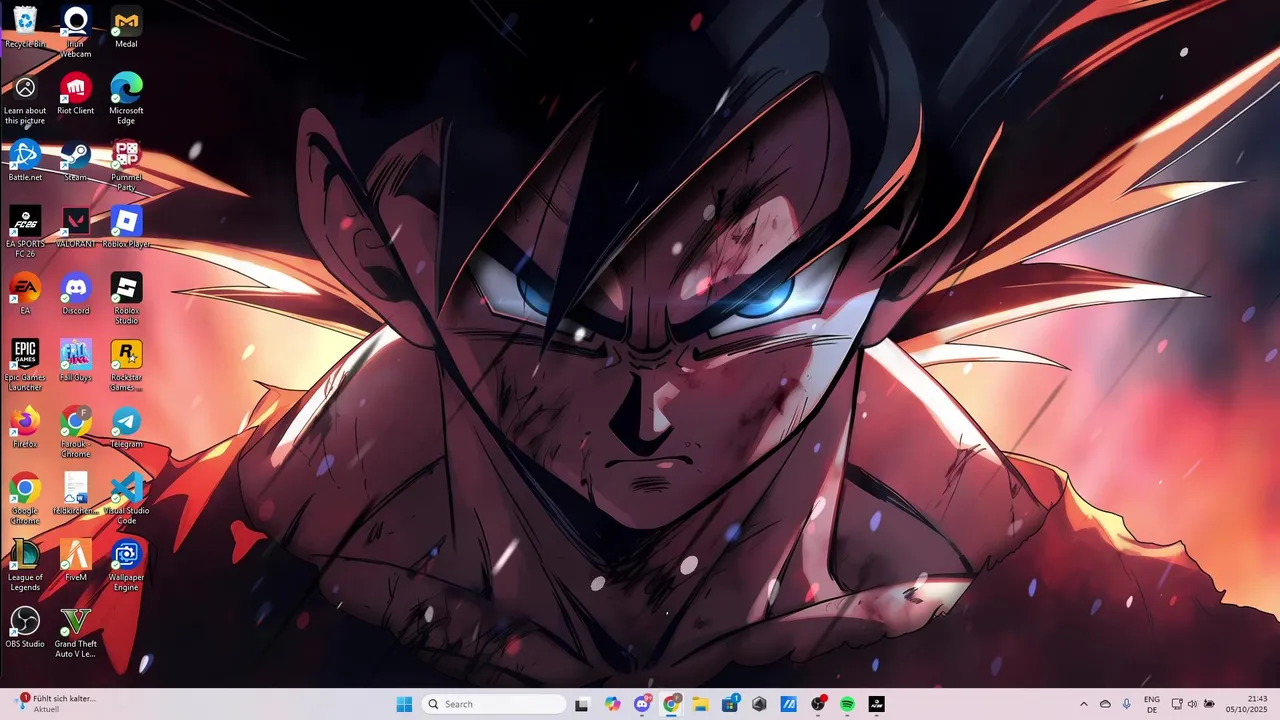Select the Epic Games Launcher icon

pyautogui.click(x=25, y=365)
